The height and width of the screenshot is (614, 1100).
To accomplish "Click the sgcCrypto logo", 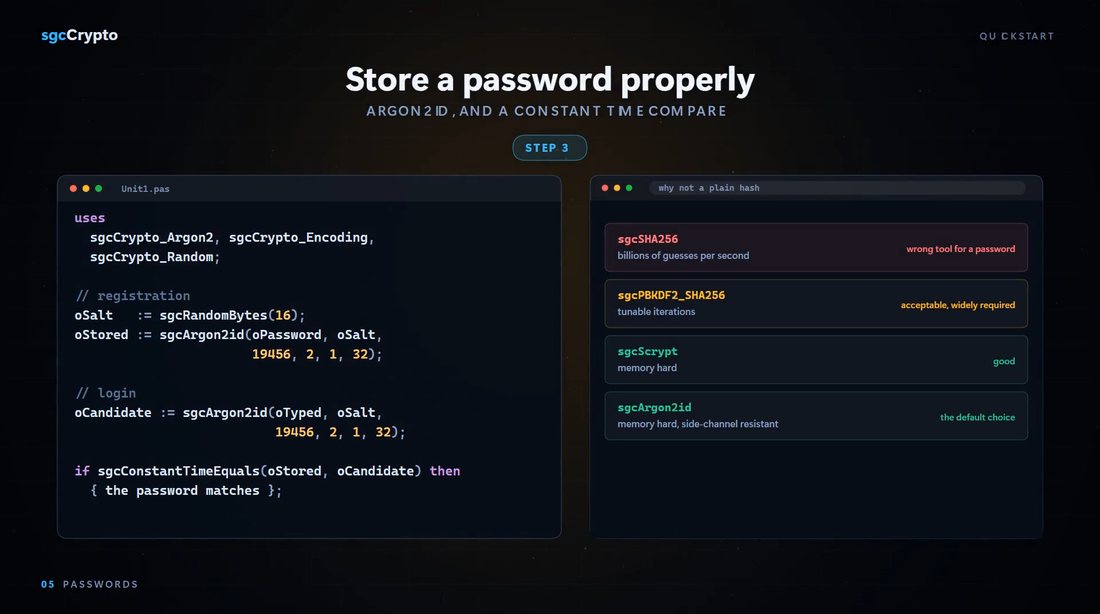I will [x=79, y=35].
